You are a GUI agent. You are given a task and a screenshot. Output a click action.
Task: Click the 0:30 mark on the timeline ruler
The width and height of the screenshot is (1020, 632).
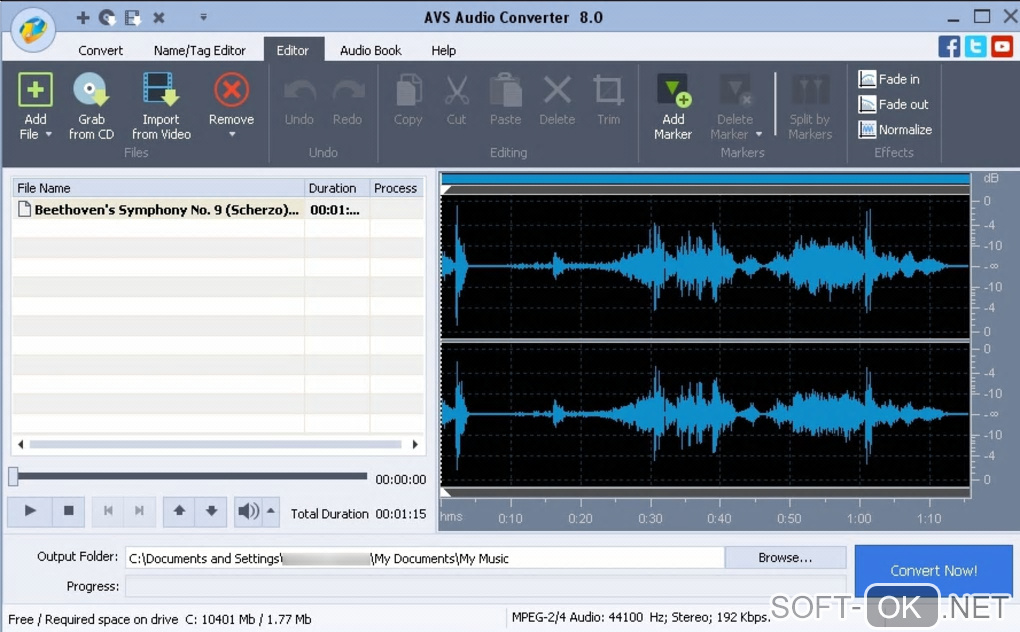651,518
